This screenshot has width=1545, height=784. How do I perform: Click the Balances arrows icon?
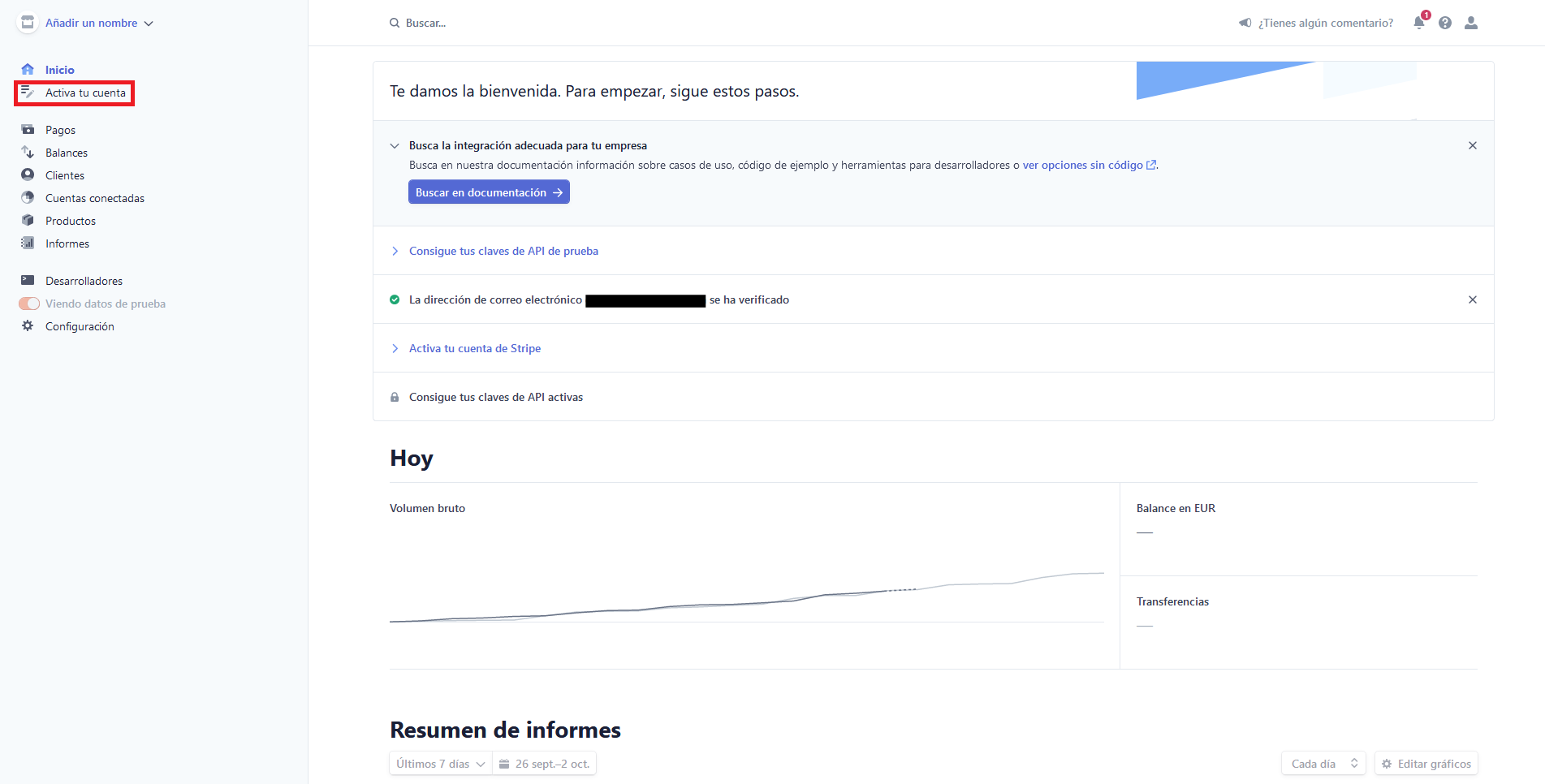(28, 152)
